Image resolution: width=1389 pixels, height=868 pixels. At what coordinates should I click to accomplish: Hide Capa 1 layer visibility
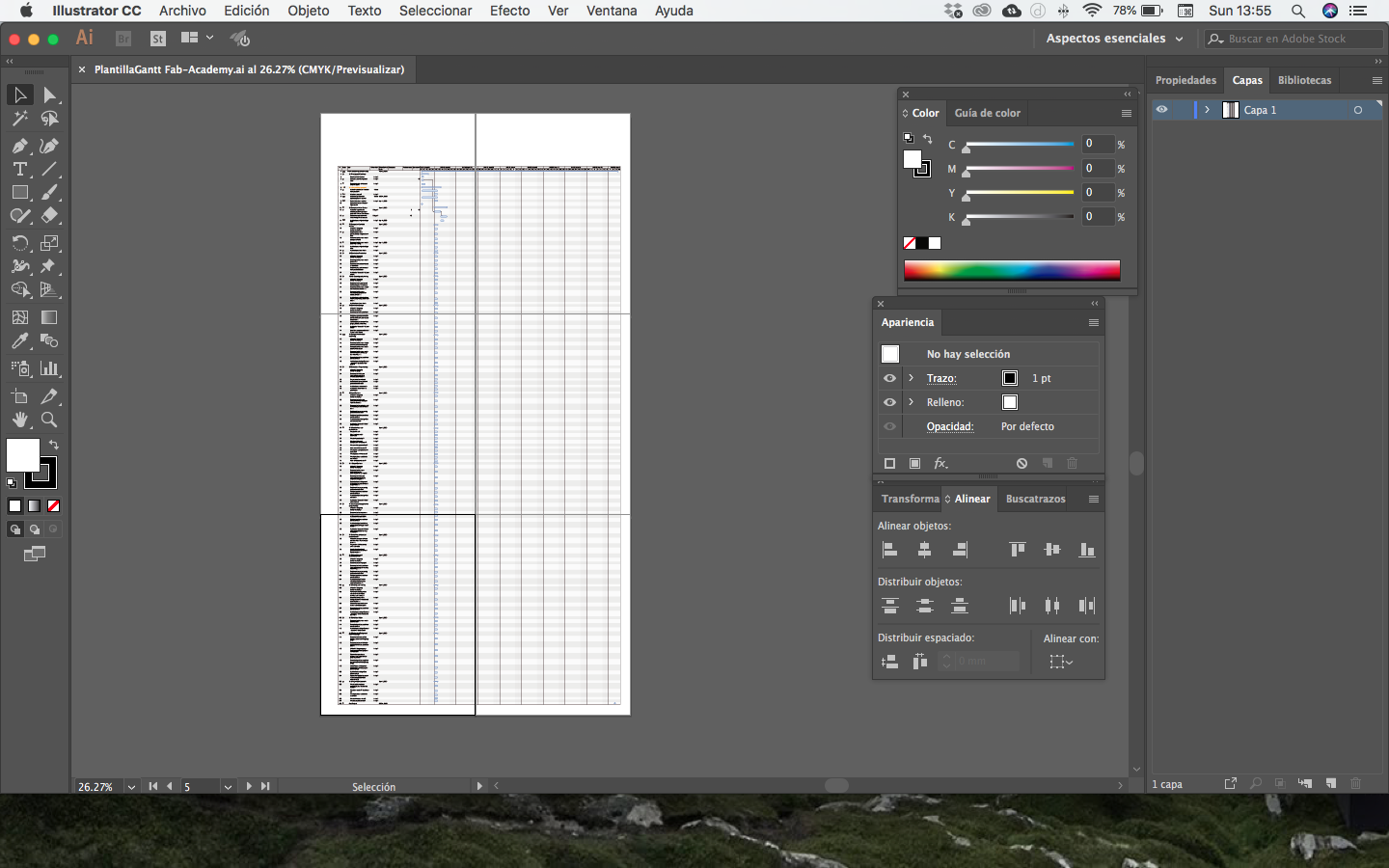click(x=1162, y=110)
